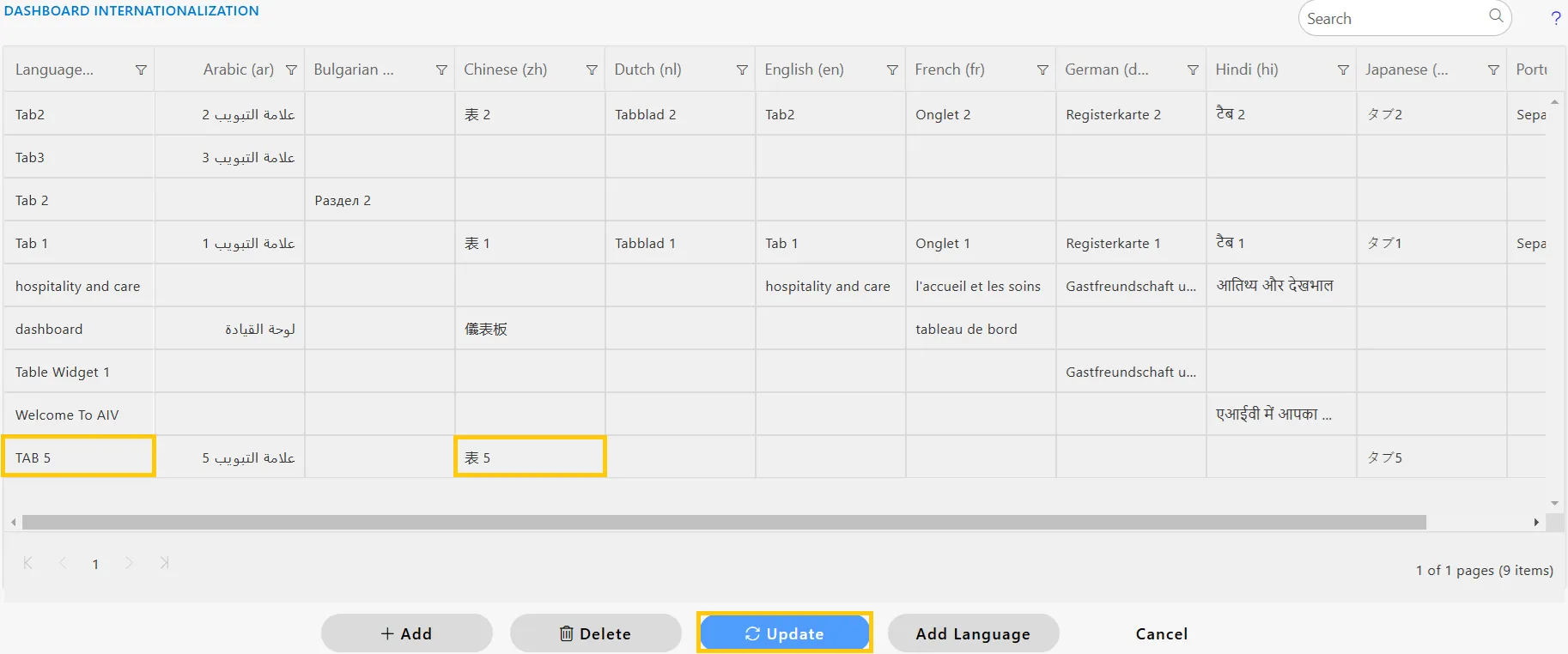
Task: Select Arabic cell 'لوحة القيادة'
Action: [x=229, y=329]
